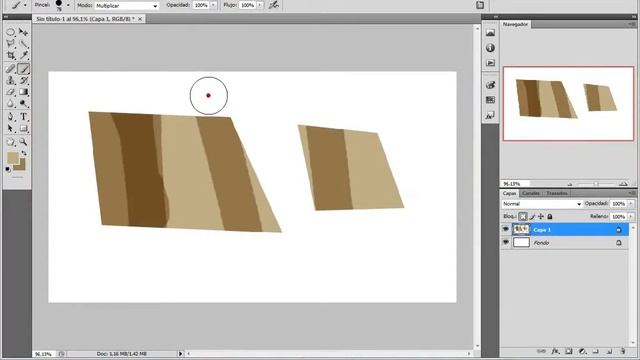Swap foreground and background colors

(24, 153)
